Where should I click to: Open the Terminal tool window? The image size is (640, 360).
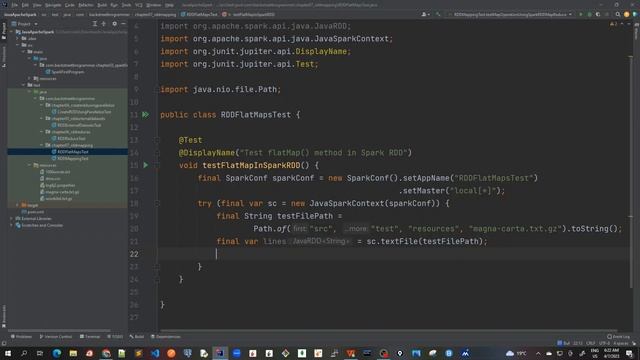pyautogui.click(x=90, y=337)
